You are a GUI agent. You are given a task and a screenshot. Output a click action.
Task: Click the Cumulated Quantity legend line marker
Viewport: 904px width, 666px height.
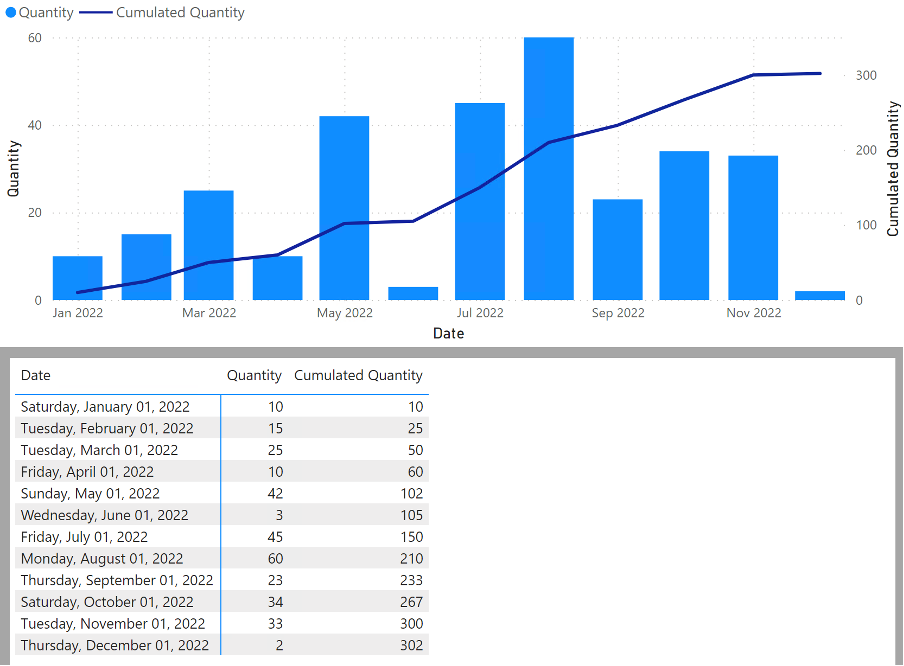click(95, 13)
